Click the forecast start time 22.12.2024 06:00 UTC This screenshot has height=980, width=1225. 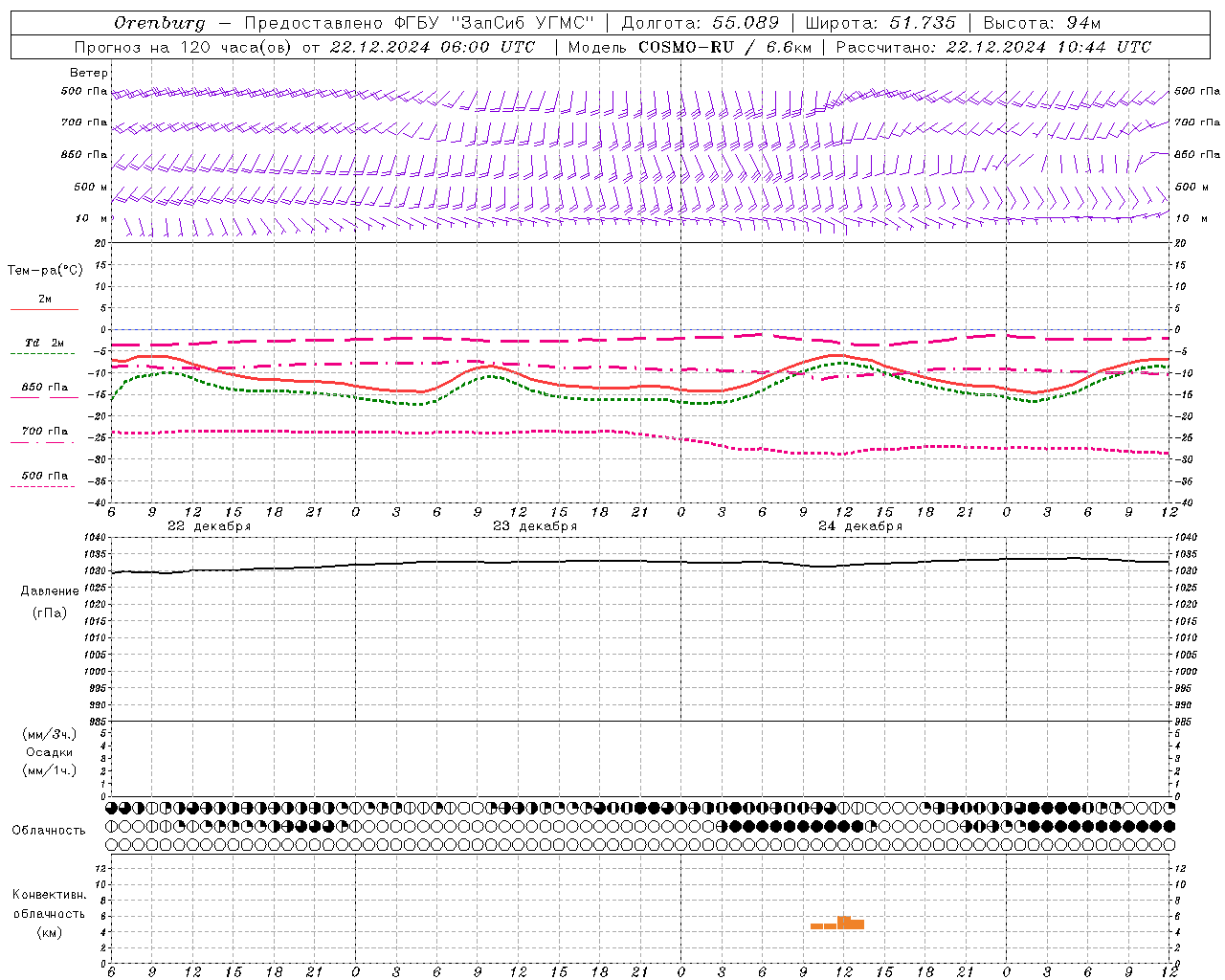coord(433,47)
